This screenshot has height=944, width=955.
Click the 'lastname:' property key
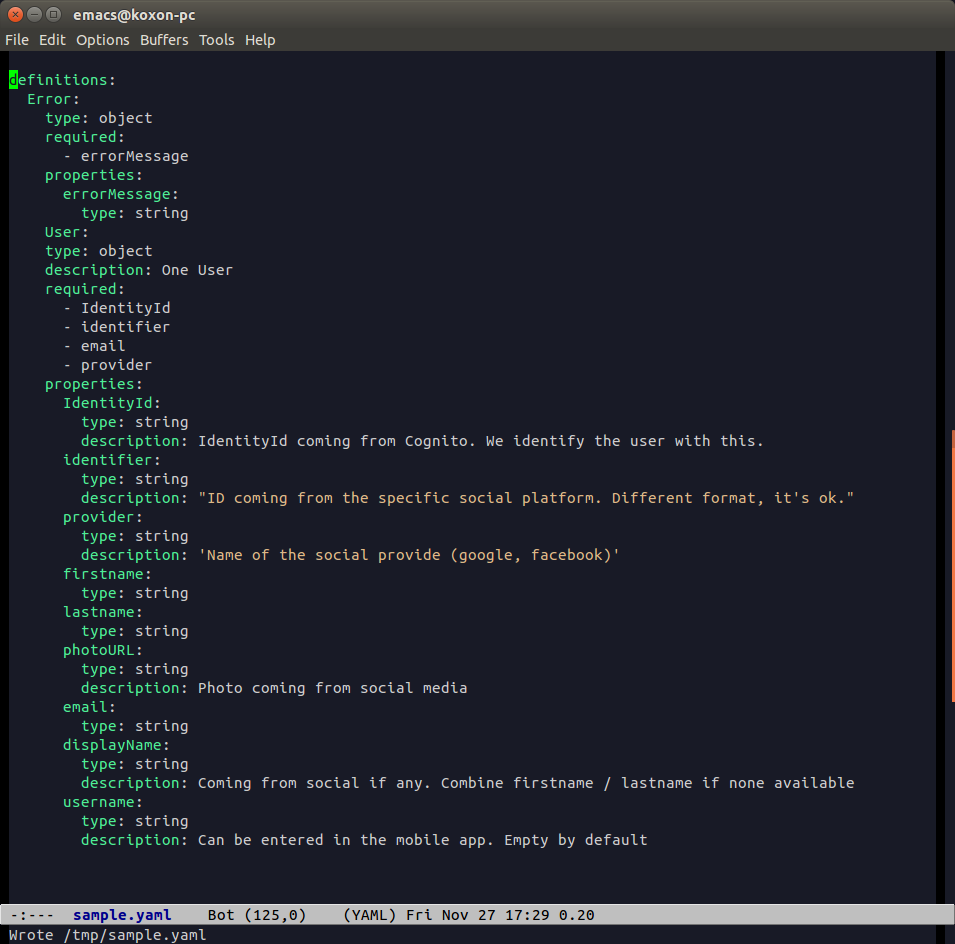(103, 612)
